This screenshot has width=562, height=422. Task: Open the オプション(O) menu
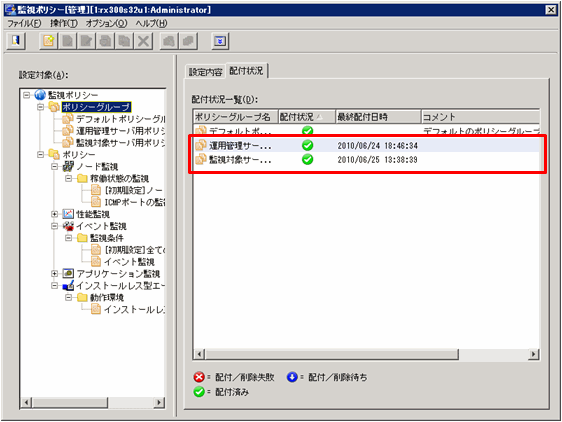[106, 24]
